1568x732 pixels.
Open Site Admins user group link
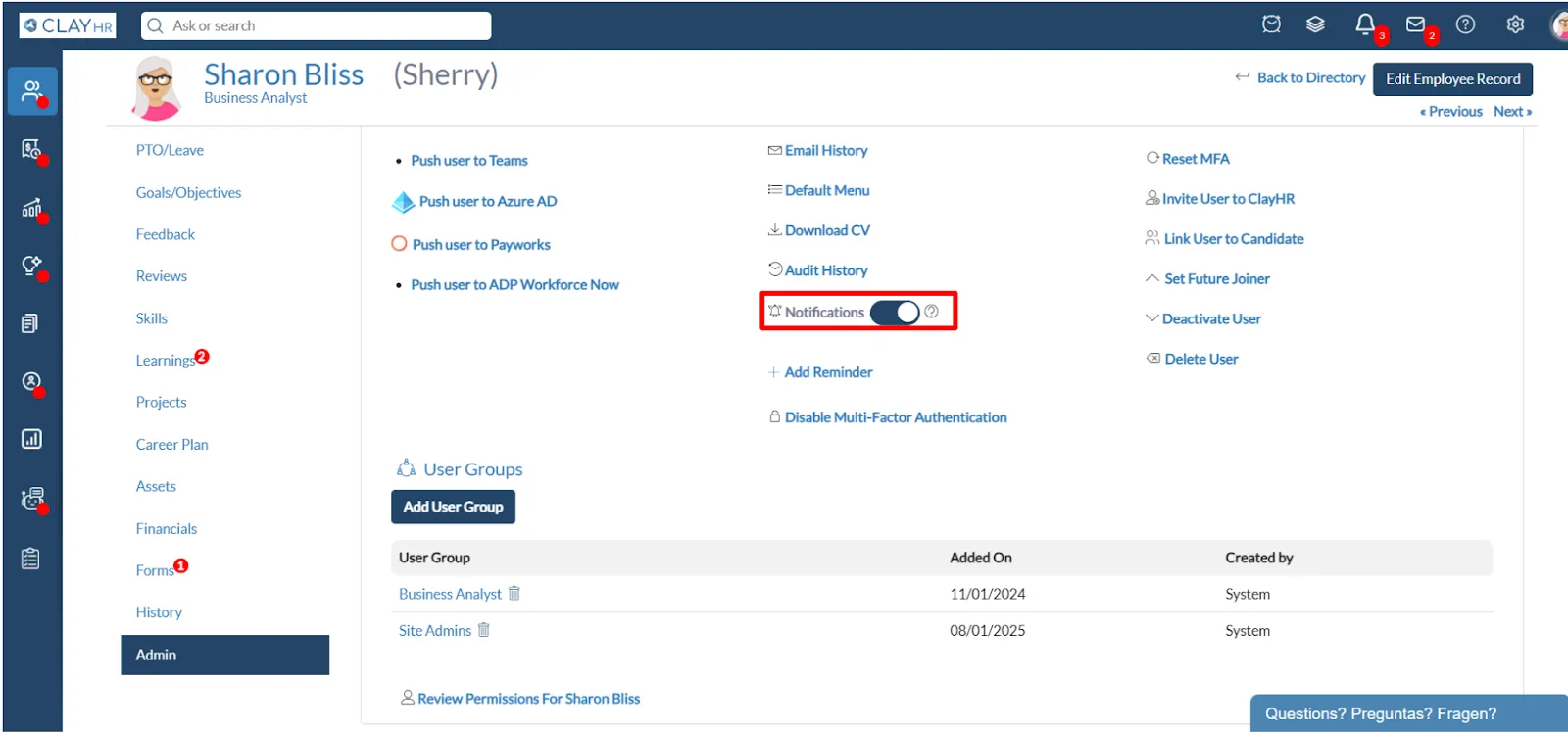pyautogui.click(x=435, y=631)
